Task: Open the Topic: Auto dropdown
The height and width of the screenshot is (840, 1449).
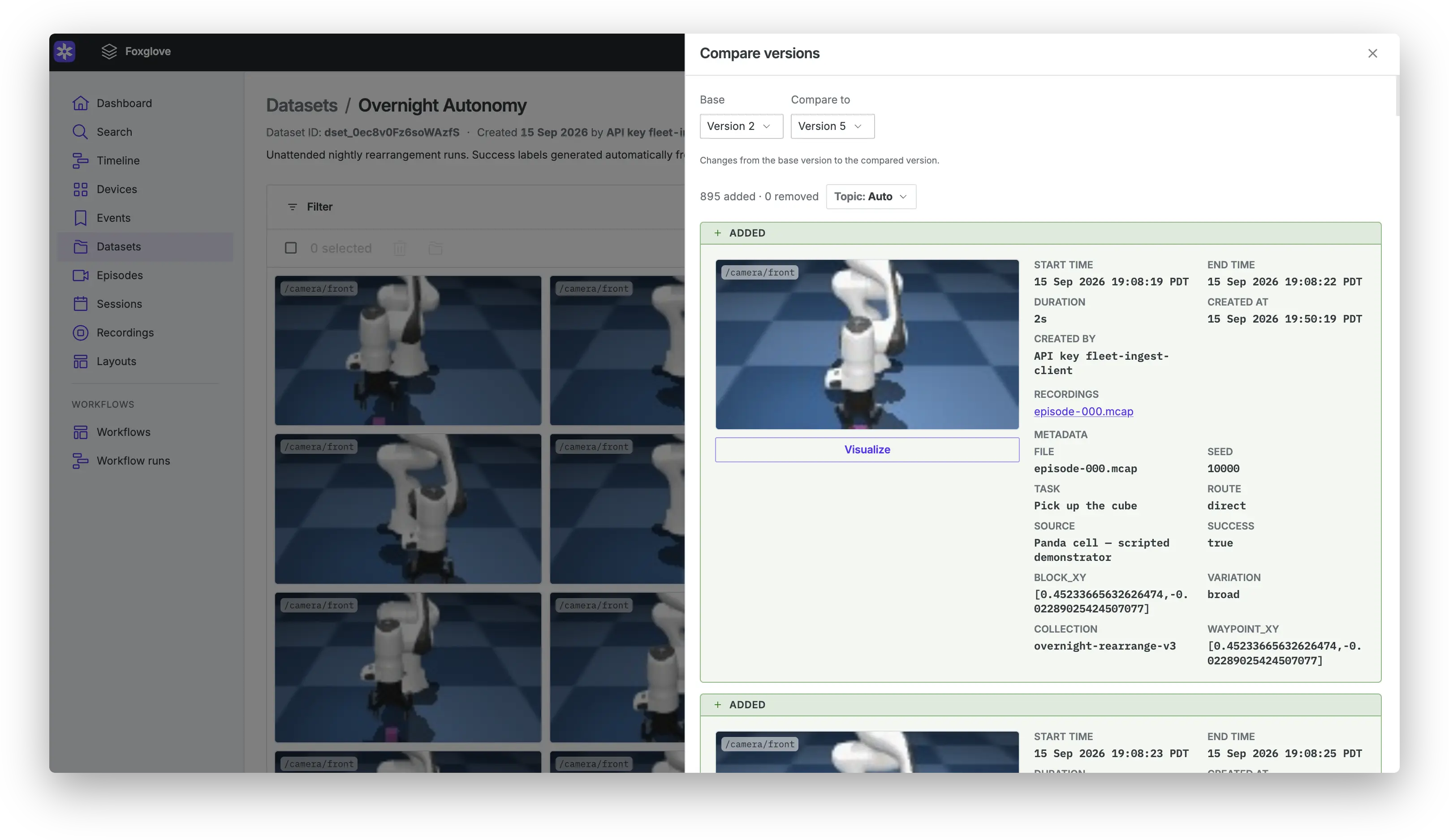Action: pyautogui.click(x=871, y=197)
